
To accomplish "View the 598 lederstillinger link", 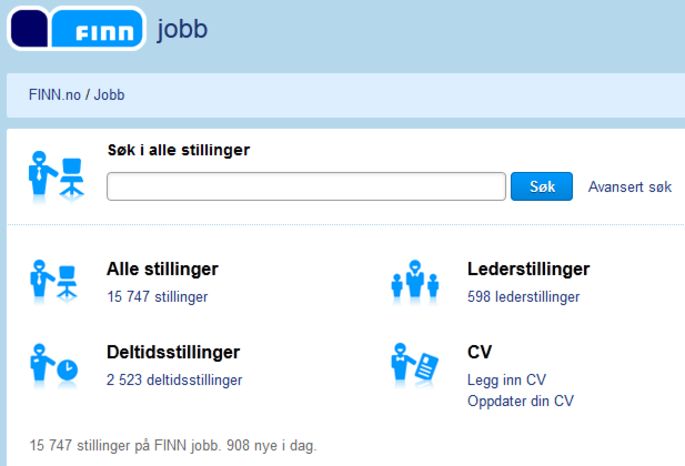I will 523,297.
